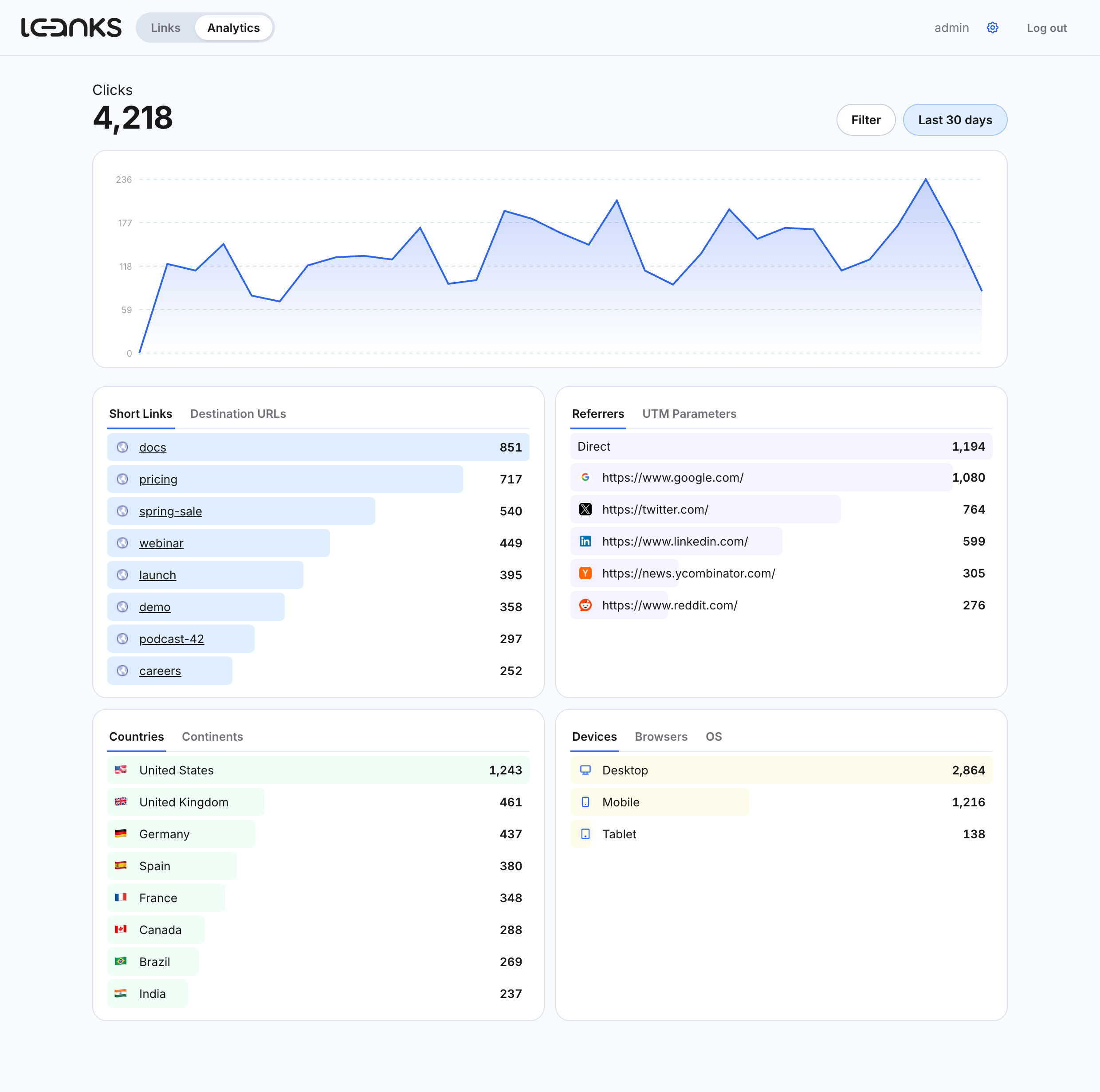The width and height of the screenshot is (1100, 1092).
Task: Click the Reddit icon in Referrers
Action: (585, 605)
